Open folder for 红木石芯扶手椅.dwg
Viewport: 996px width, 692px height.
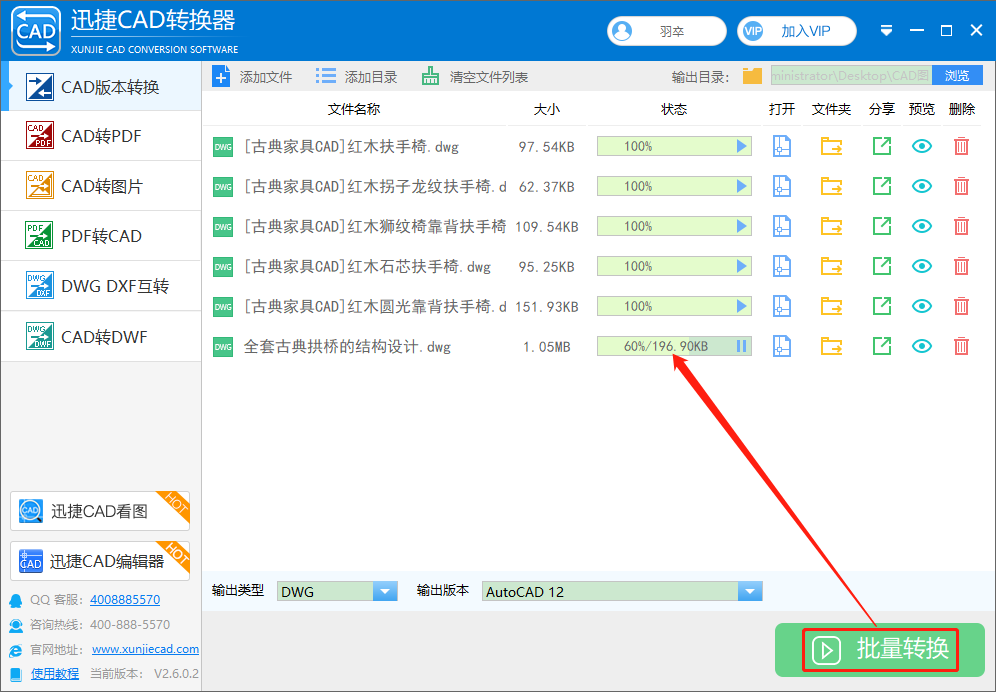831,266
